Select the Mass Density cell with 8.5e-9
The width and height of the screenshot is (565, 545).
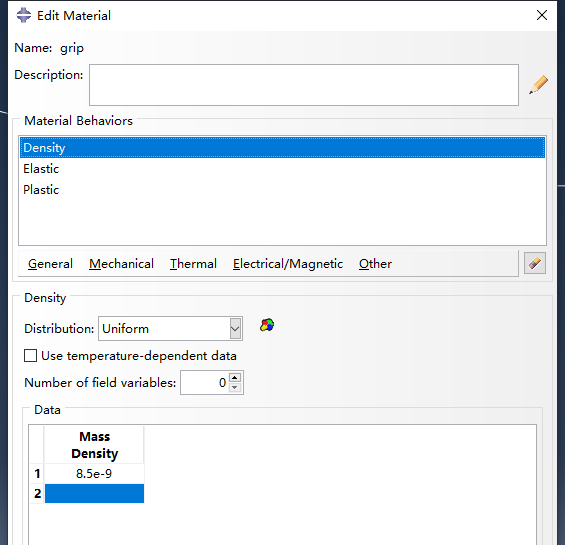94,474
